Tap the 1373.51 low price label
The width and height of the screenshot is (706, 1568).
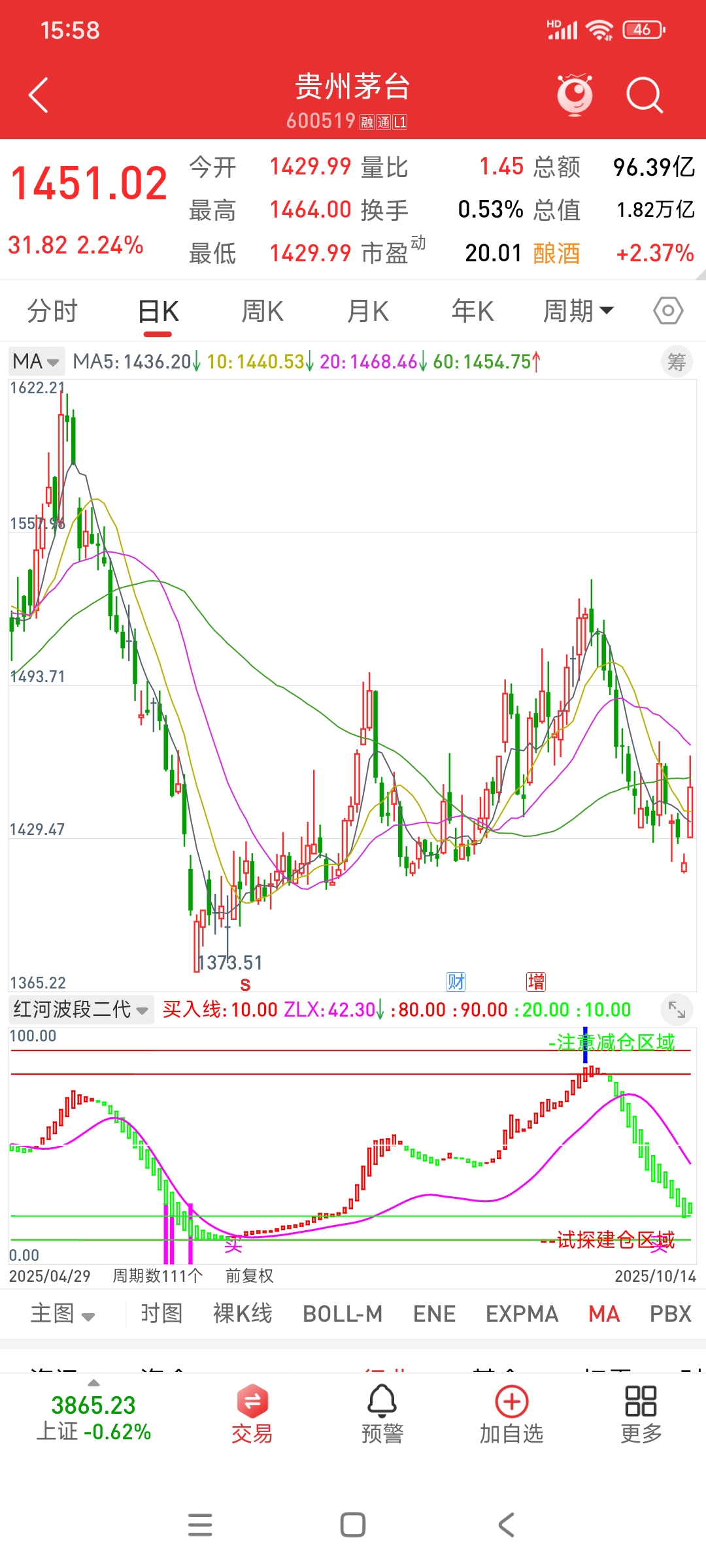coord(230,962)
